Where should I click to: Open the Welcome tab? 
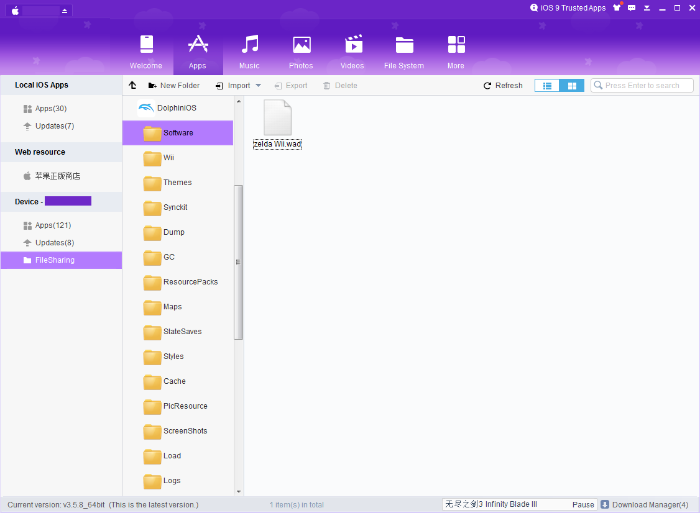146,52
